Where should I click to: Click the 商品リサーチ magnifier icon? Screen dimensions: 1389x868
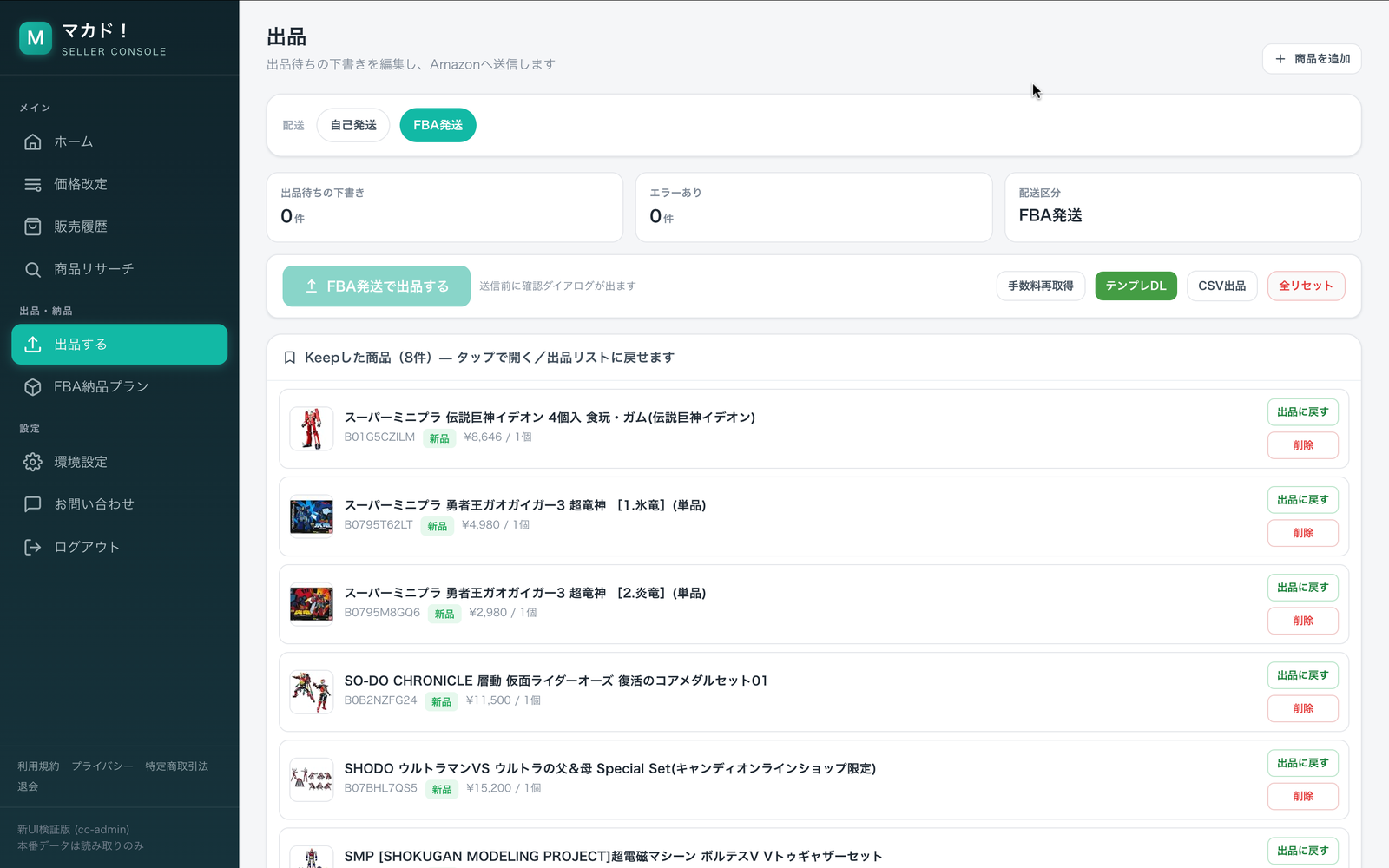pyautogui.click(x=33, y=269)
